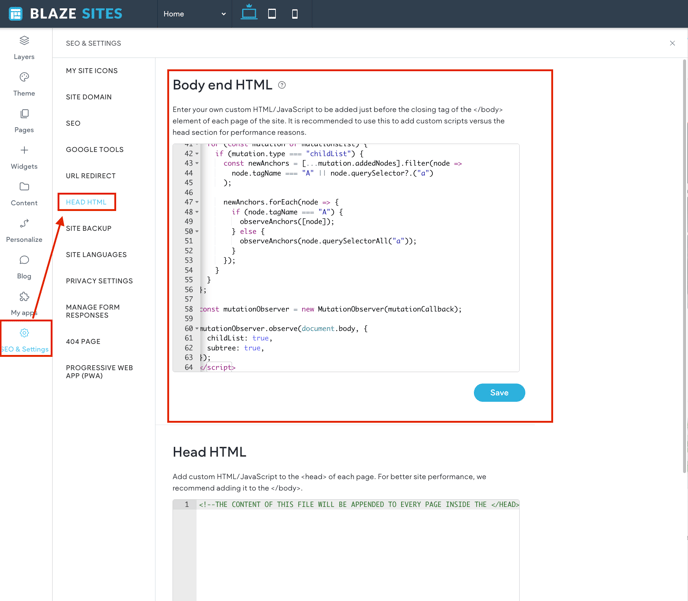Switch to tablet preview

tap(272, 14)
